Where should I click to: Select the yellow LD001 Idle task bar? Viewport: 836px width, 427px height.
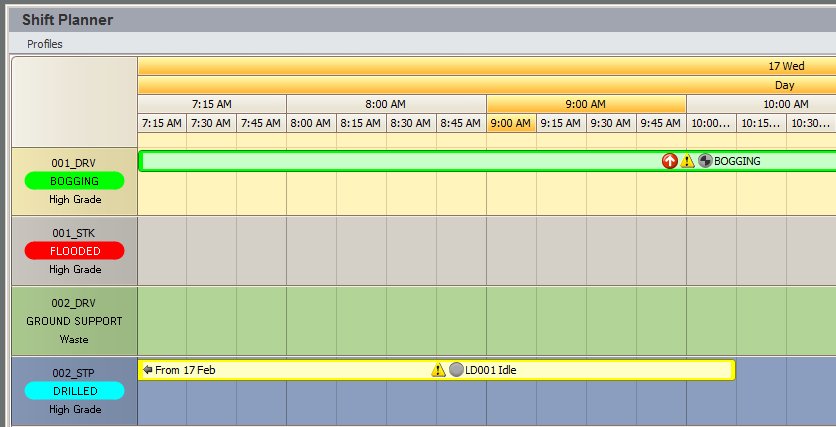pos(437,370)
